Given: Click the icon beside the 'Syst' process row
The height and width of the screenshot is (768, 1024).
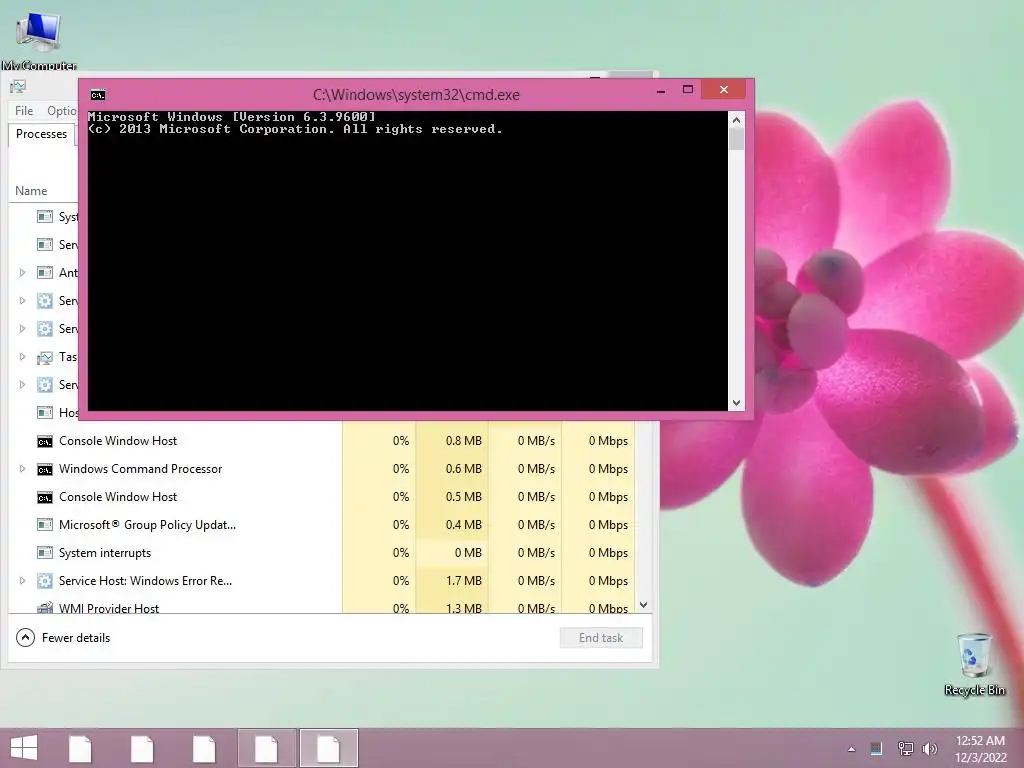Looking at the screenshot, I should (x=44, y=216).
